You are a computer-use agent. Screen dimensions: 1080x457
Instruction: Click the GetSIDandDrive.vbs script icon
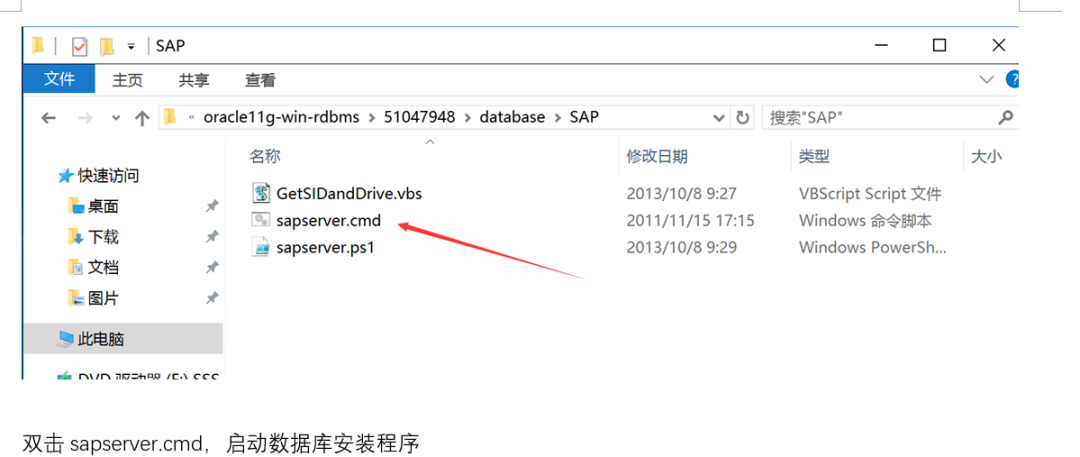click(x=260, y=194)
